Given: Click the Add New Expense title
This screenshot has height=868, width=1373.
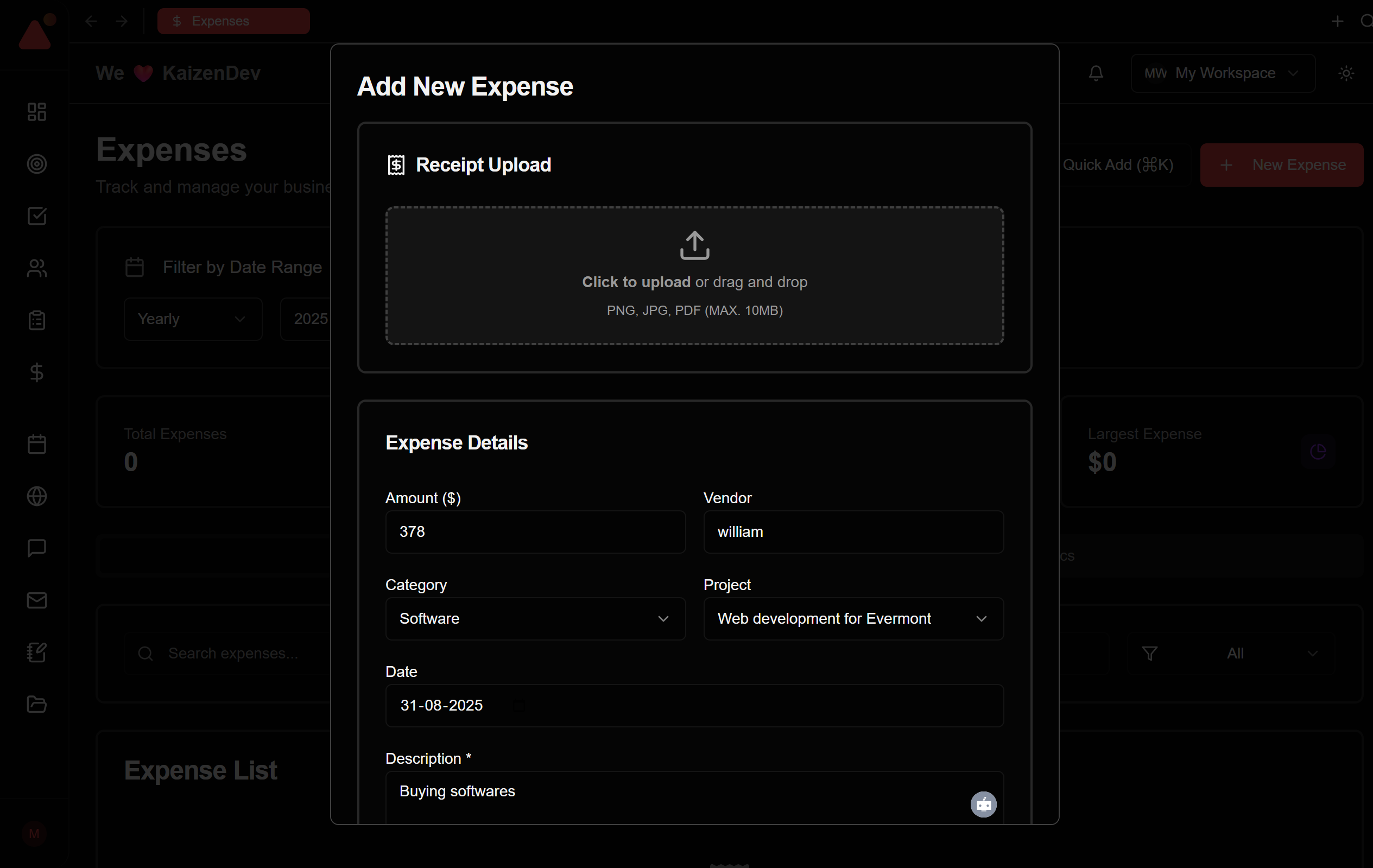Looking at the screenshot, I should tap(465, 87).
